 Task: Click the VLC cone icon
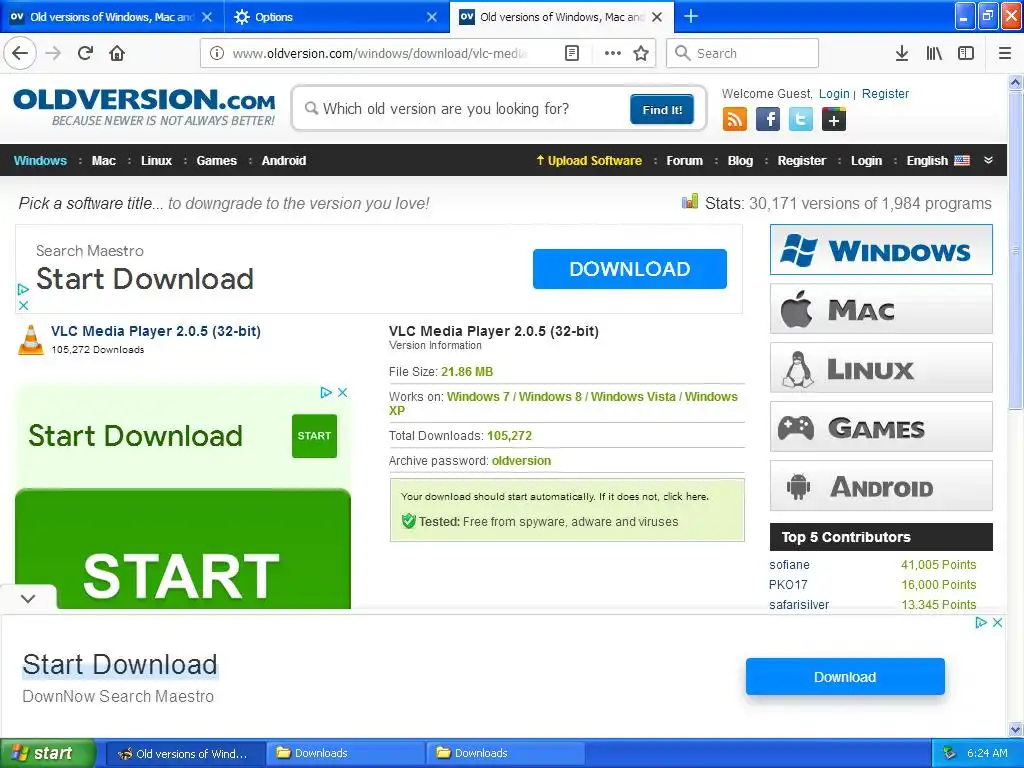pos(31,340)
